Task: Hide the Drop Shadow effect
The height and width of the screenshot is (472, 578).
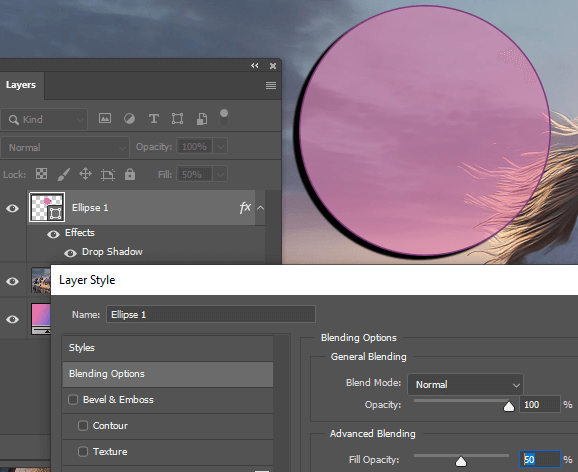Action: click(70, 253)
